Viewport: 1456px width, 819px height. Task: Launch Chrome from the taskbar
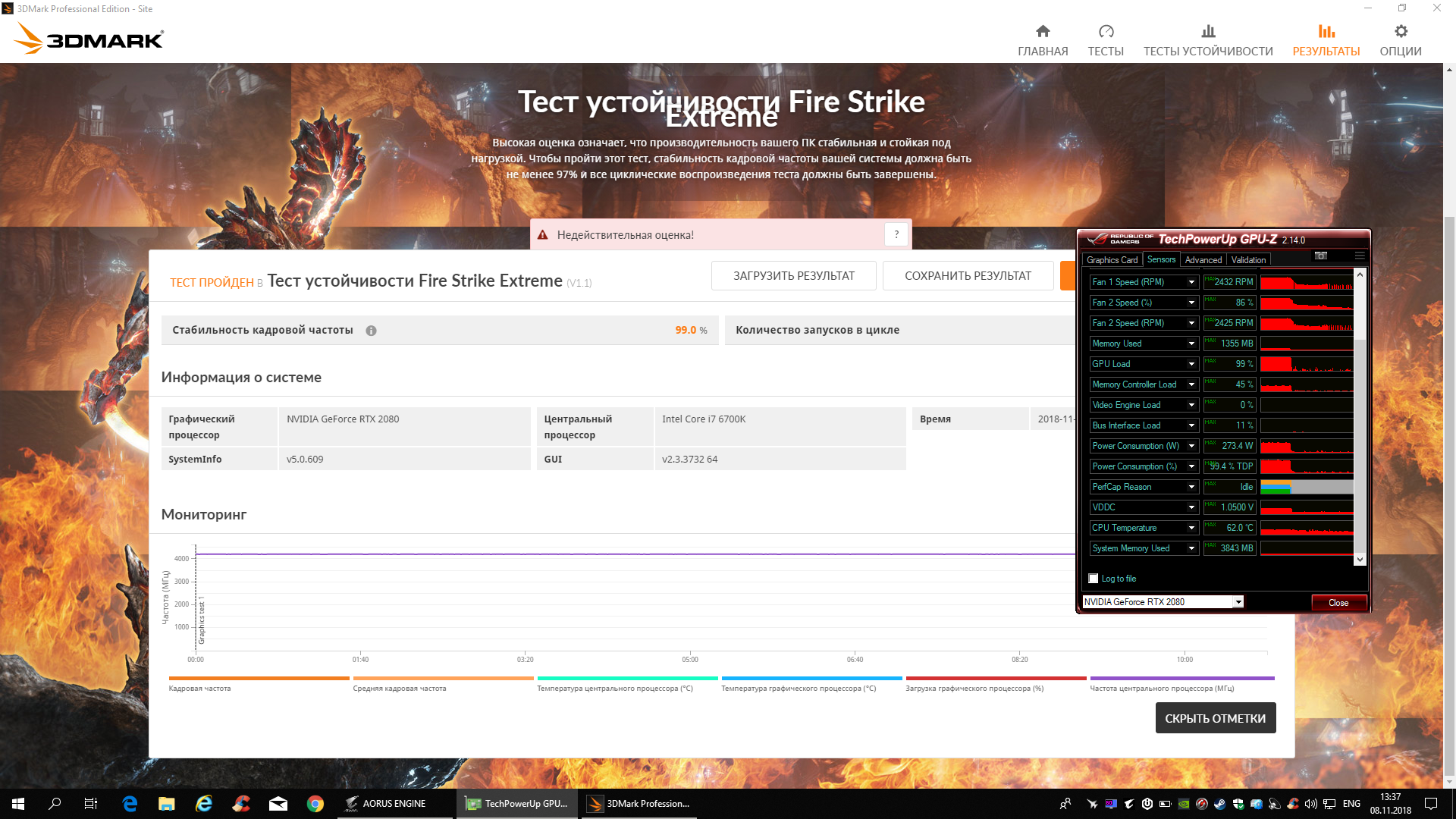(315, 804)
